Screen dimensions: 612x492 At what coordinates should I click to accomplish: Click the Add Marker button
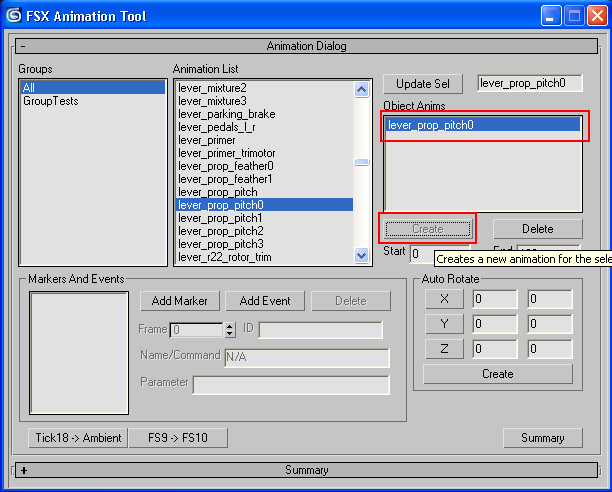180,301
